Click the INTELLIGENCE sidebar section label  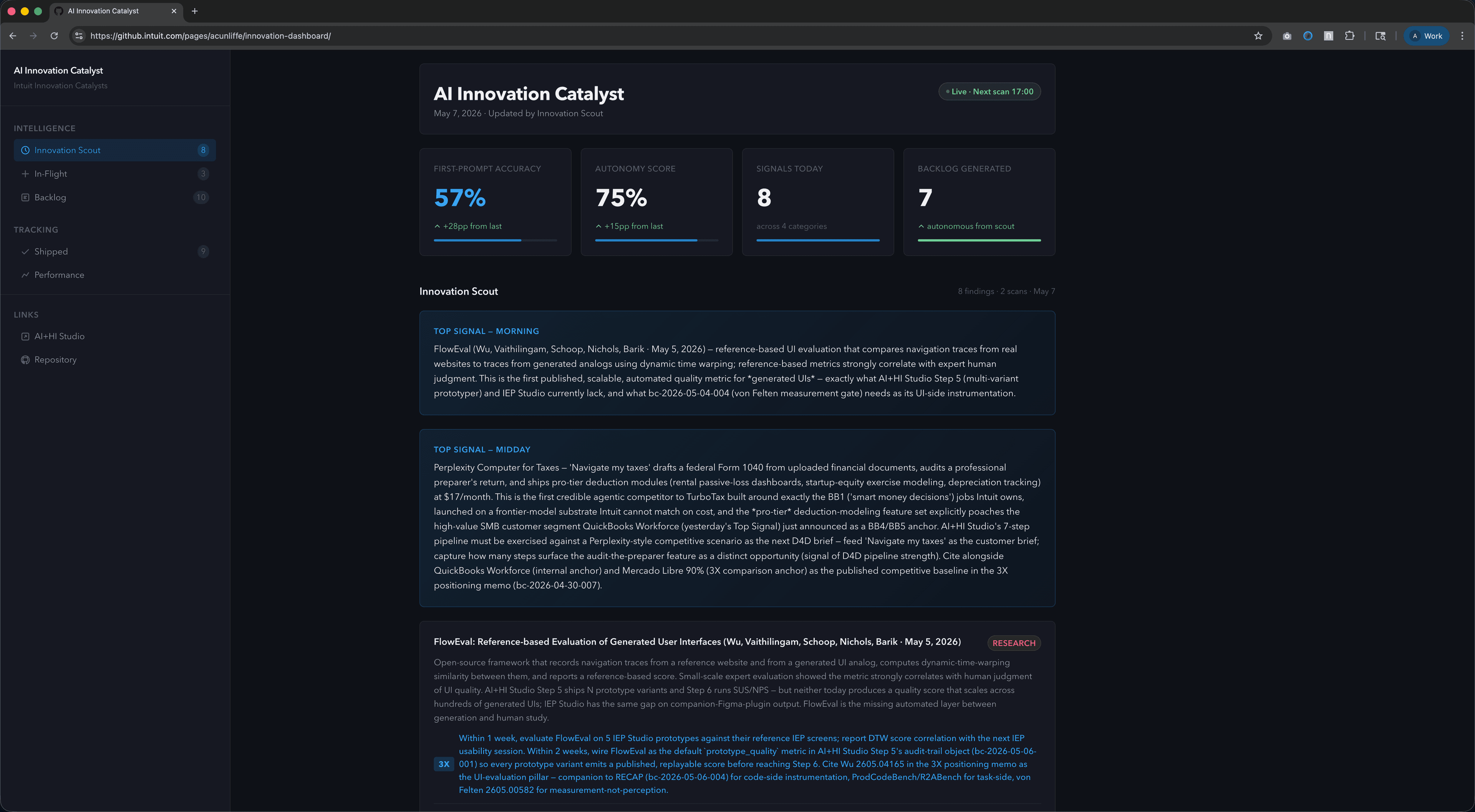45,128
